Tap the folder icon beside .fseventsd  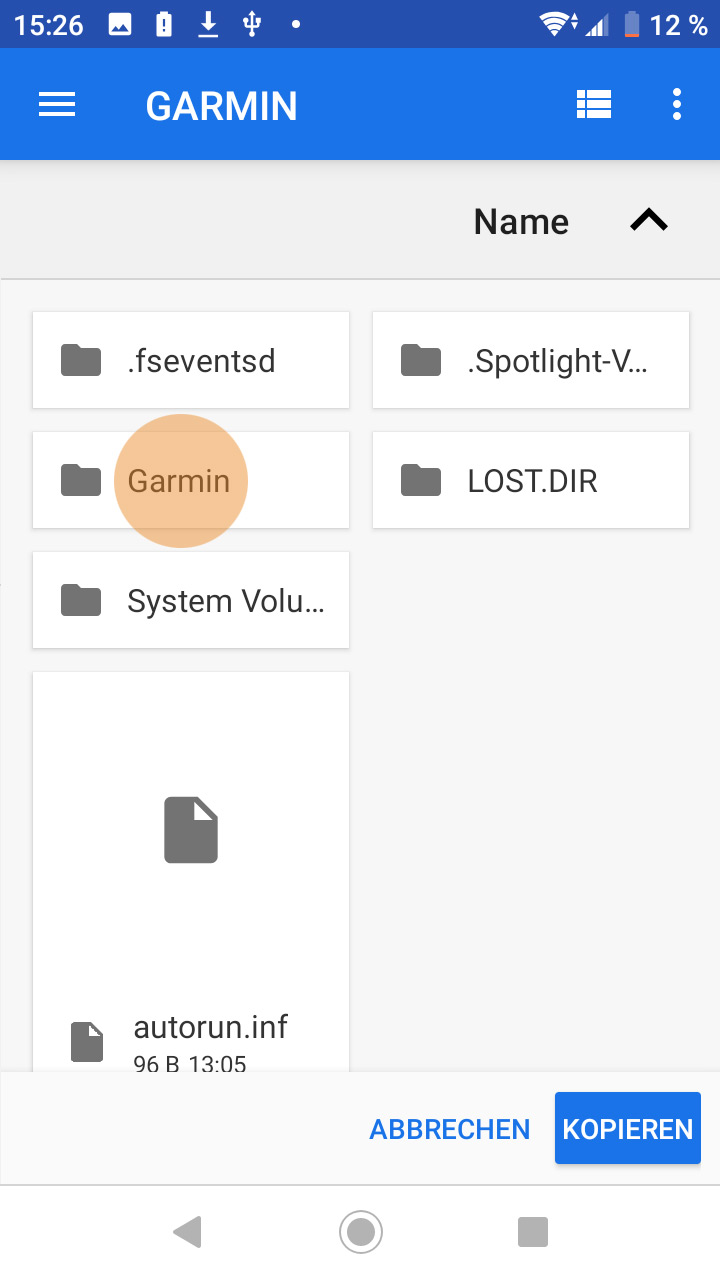point(81,360)
